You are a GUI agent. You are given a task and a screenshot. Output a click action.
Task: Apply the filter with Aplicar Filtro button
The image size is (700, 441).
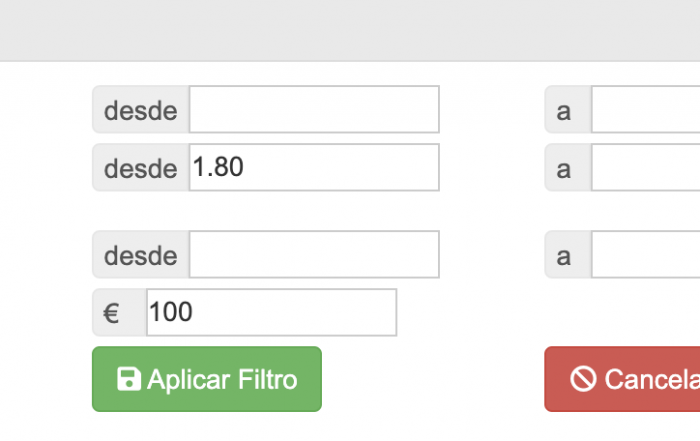[207, 379]
